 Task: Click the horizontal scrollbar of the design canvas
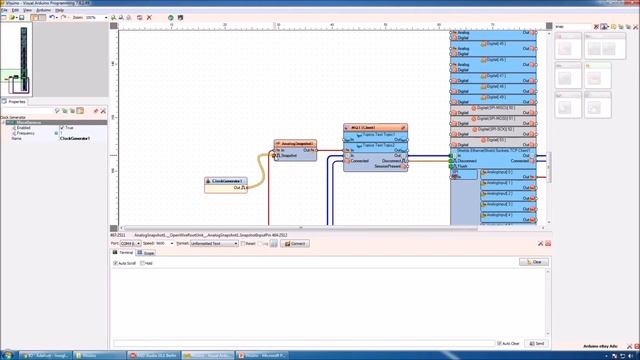coord(300,228)
